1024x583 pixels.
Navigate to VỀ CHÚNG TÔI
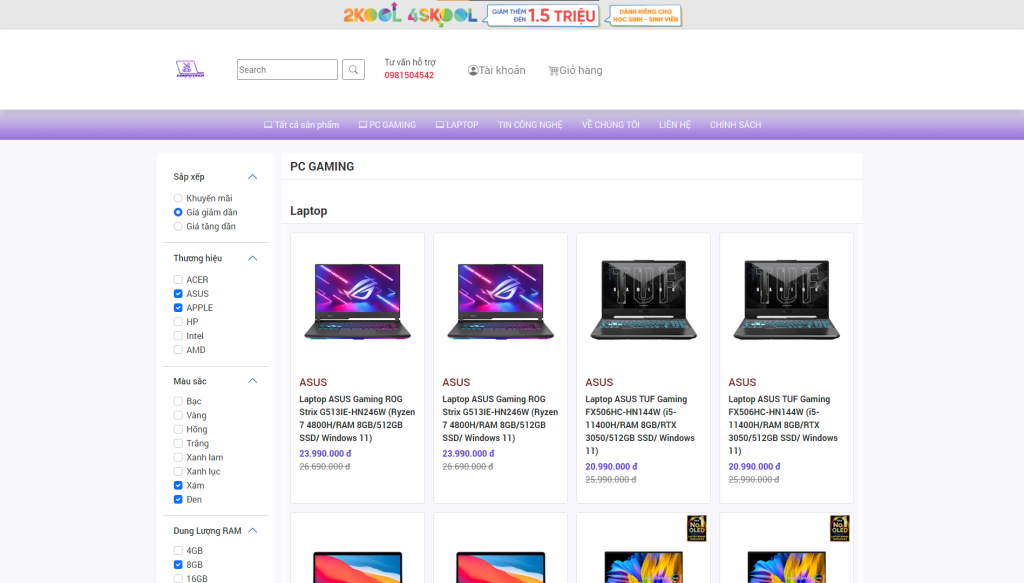611,125
